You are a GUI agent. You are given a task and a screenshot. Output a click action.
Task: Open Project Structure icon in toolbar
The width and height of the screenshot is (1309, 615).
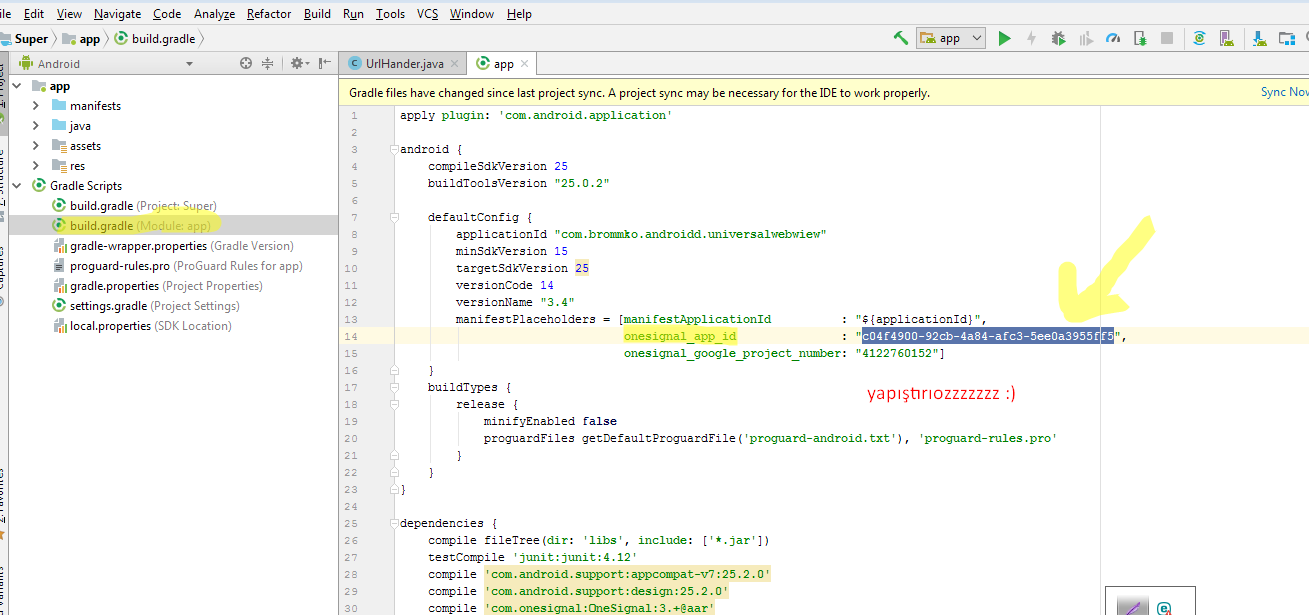(1288, 38)
